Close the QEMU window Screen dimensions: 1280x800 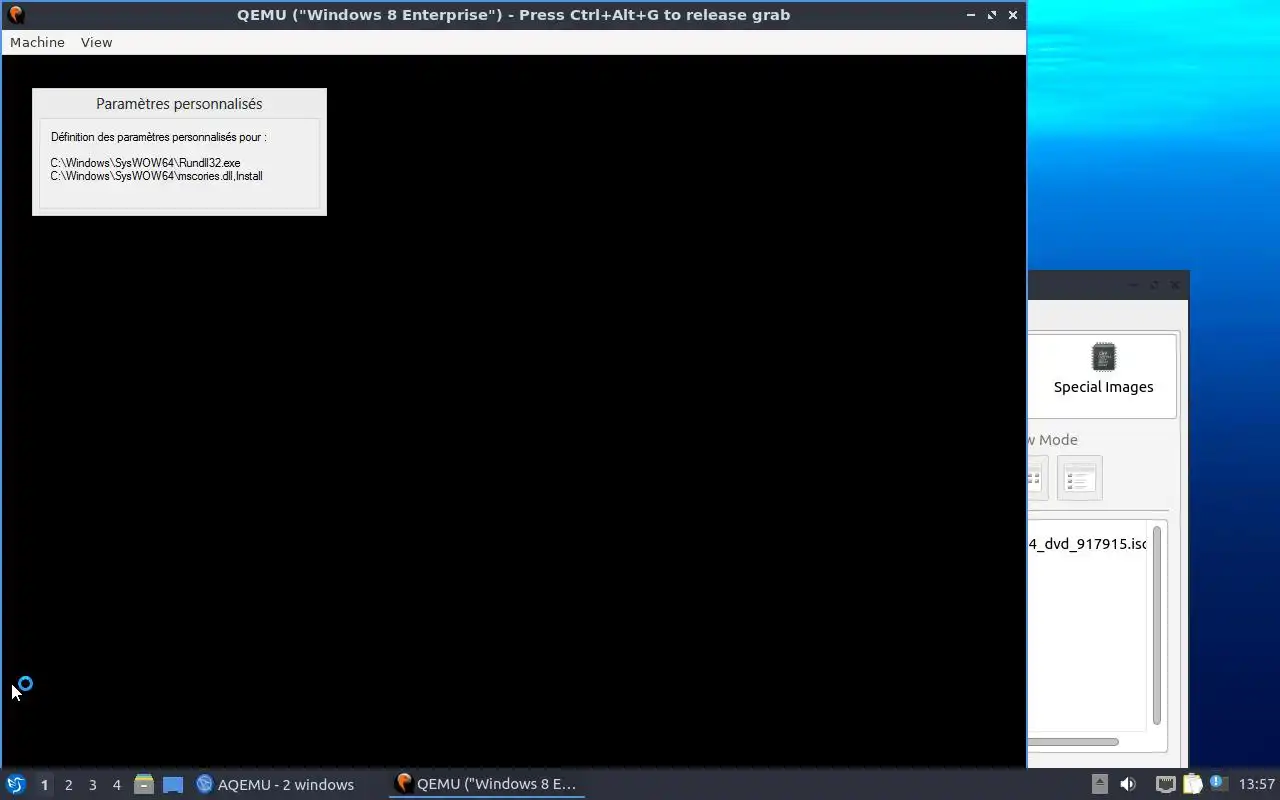coord(1013,15)
